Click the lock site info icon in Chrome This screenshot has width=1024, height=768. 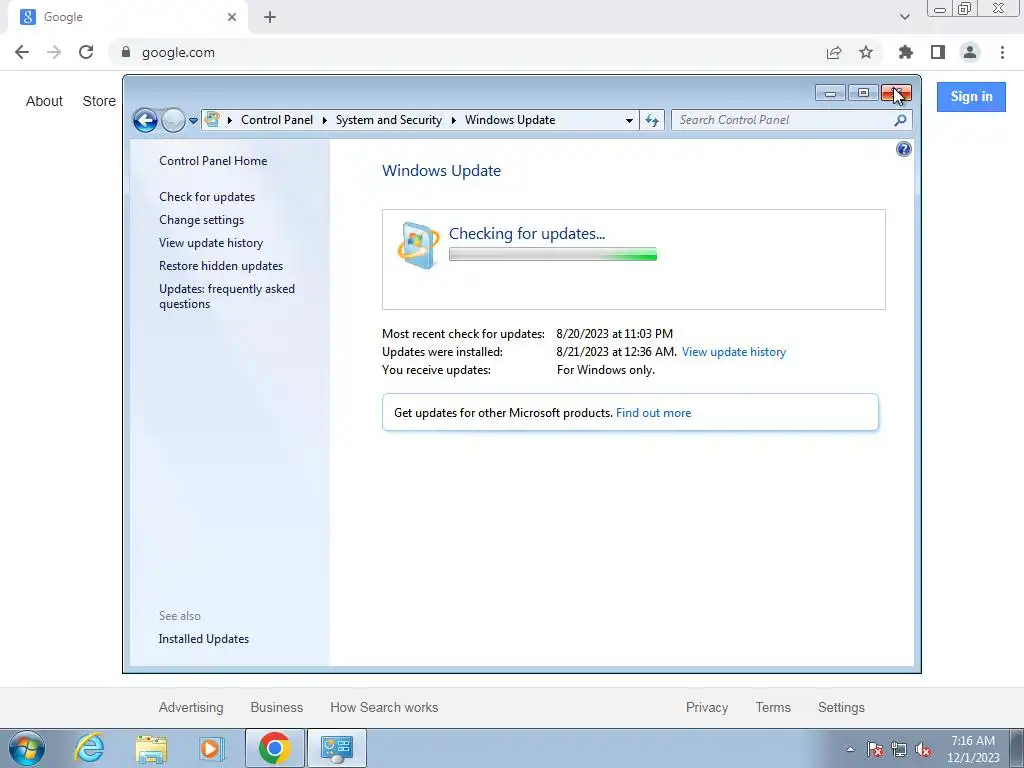[x=126, y=52]
